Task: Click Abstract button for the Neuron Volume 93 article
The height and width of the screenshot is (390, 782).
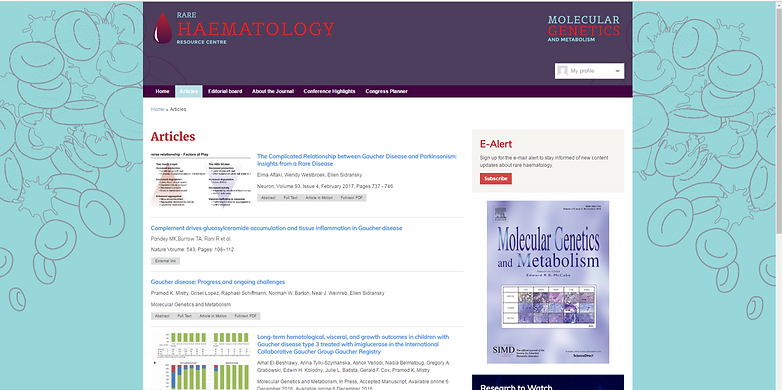Action: tap(268, 198)
